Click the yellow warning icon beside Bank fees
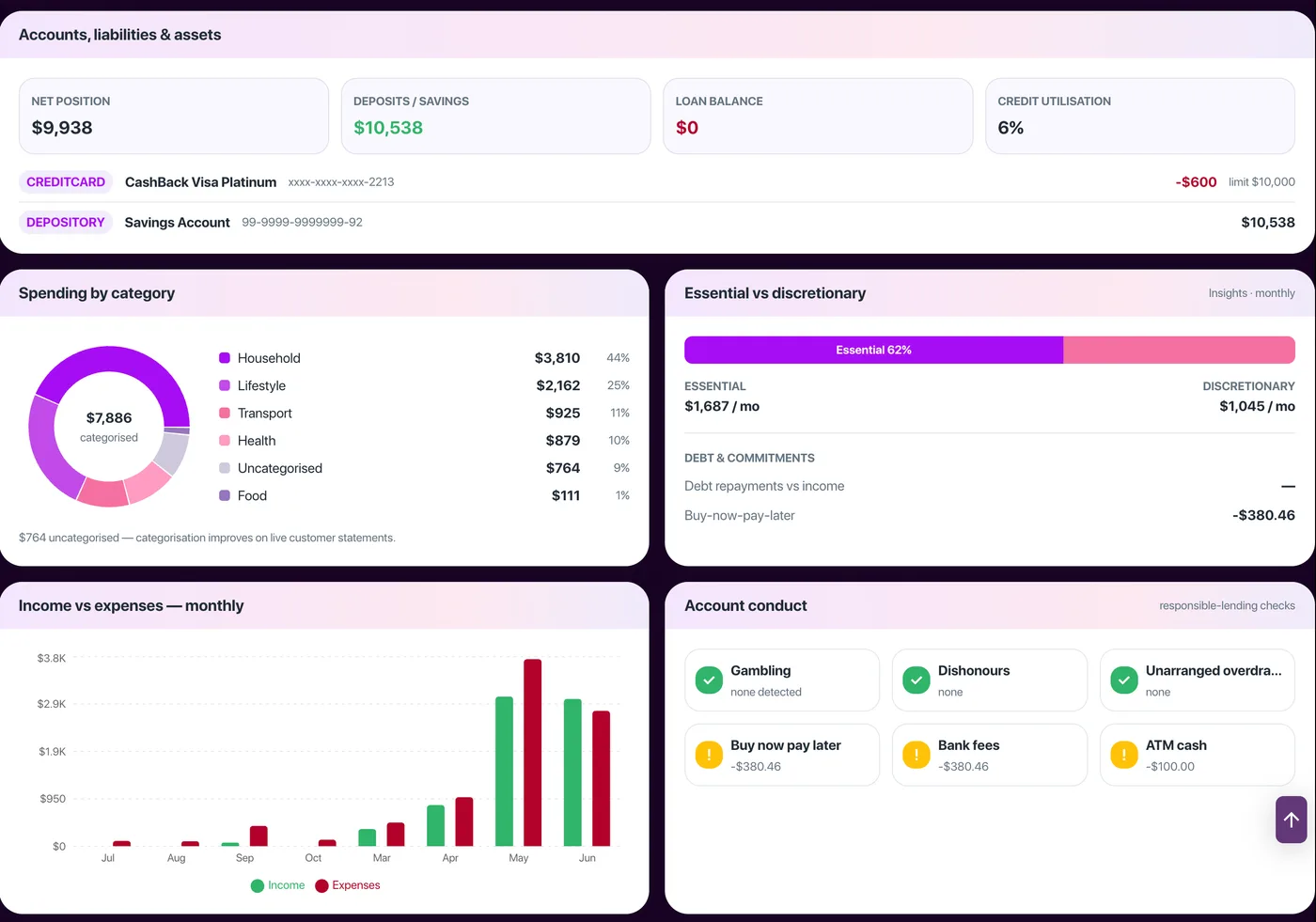This screenshot has width=1316, height=922. pyautogui.click(x=916, y=754)
